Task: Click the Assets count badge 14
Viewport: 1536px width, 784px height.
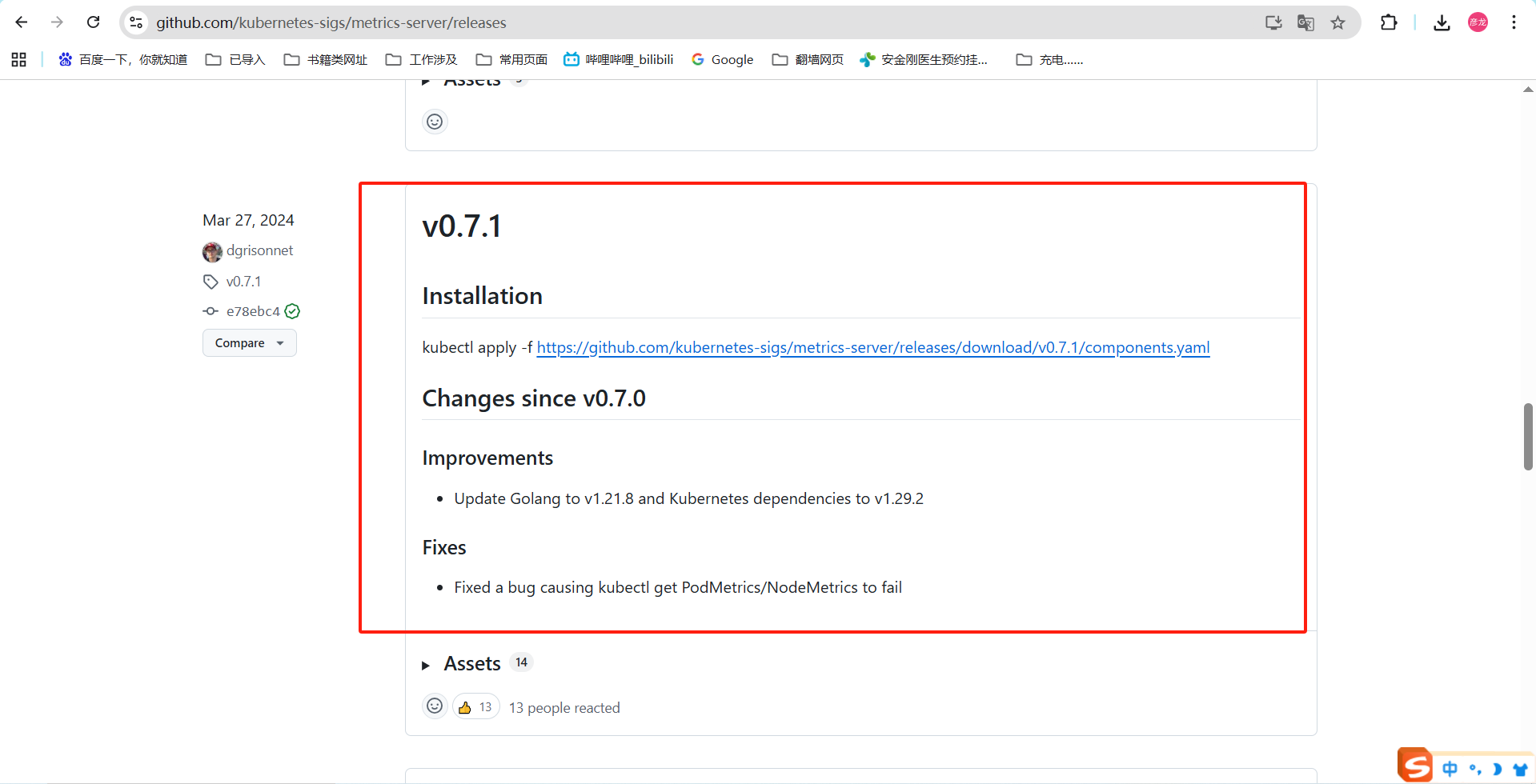Action: point(521,662)
